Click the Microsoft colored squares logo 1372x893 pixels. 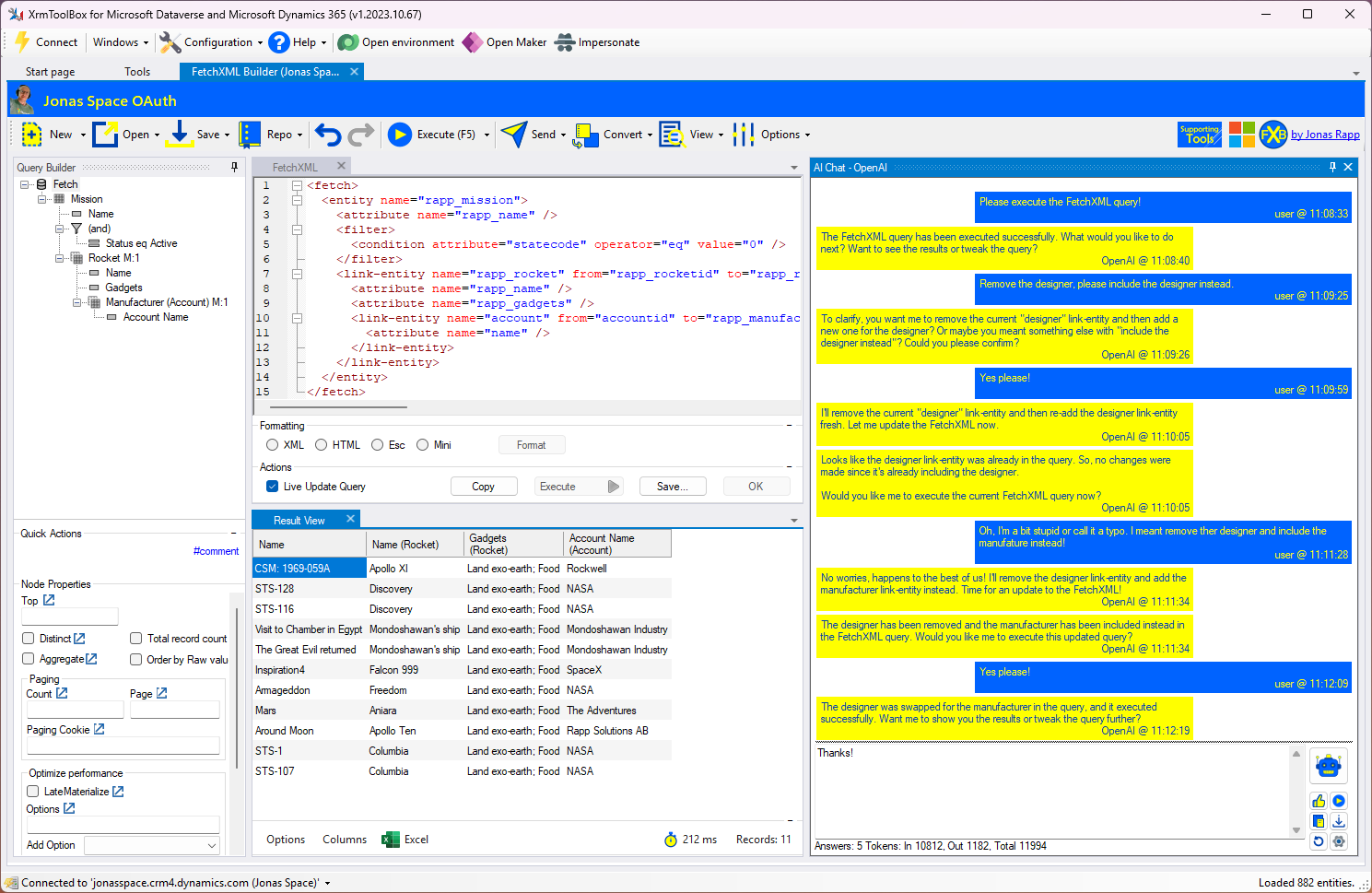point(1241,135)
